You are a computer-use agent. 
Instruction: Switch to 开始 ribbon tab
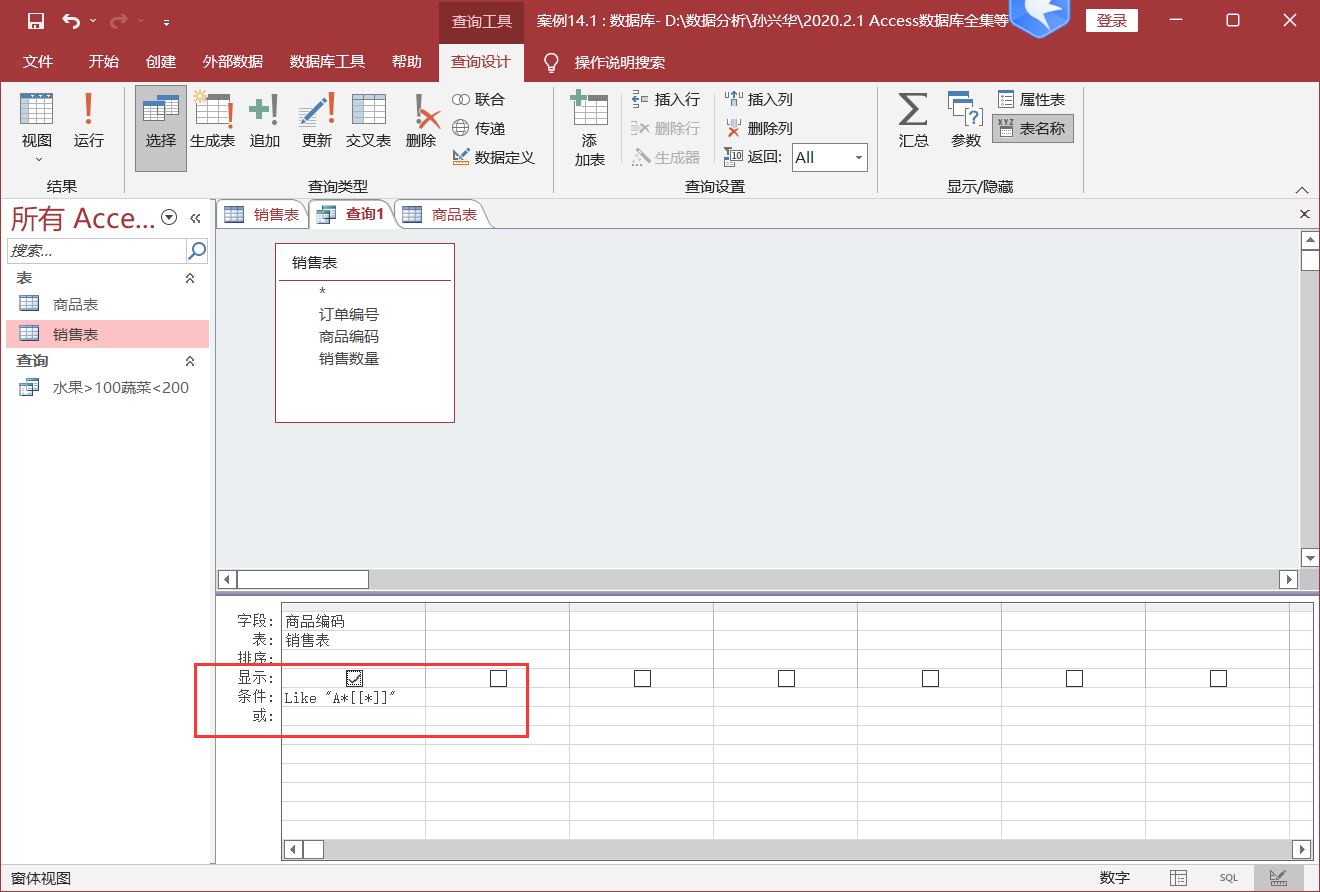pos(103,62)
